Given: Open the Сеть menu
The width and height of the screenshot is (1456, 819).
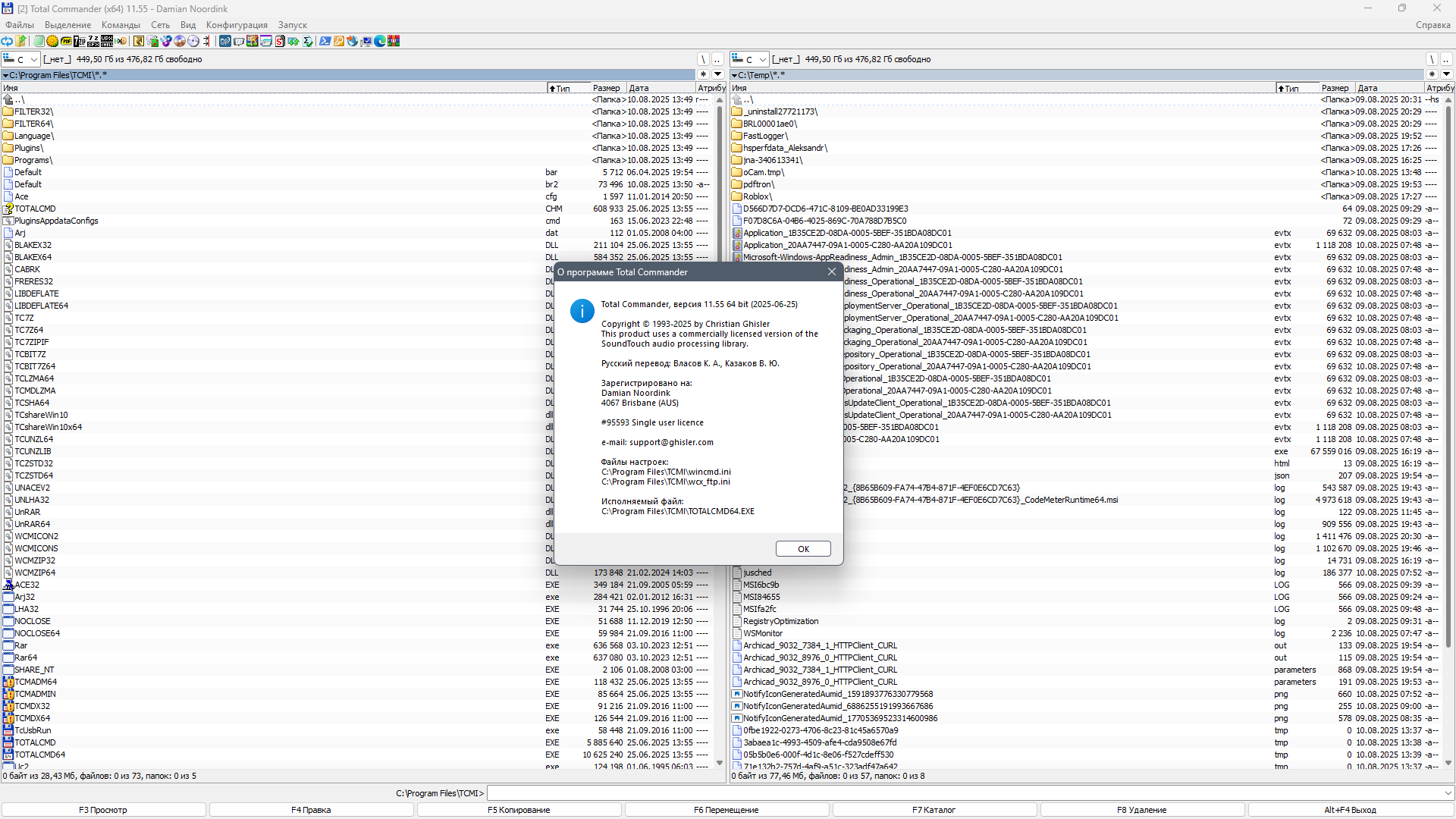Looking at the screenshot, I should [x=160, y=25].
